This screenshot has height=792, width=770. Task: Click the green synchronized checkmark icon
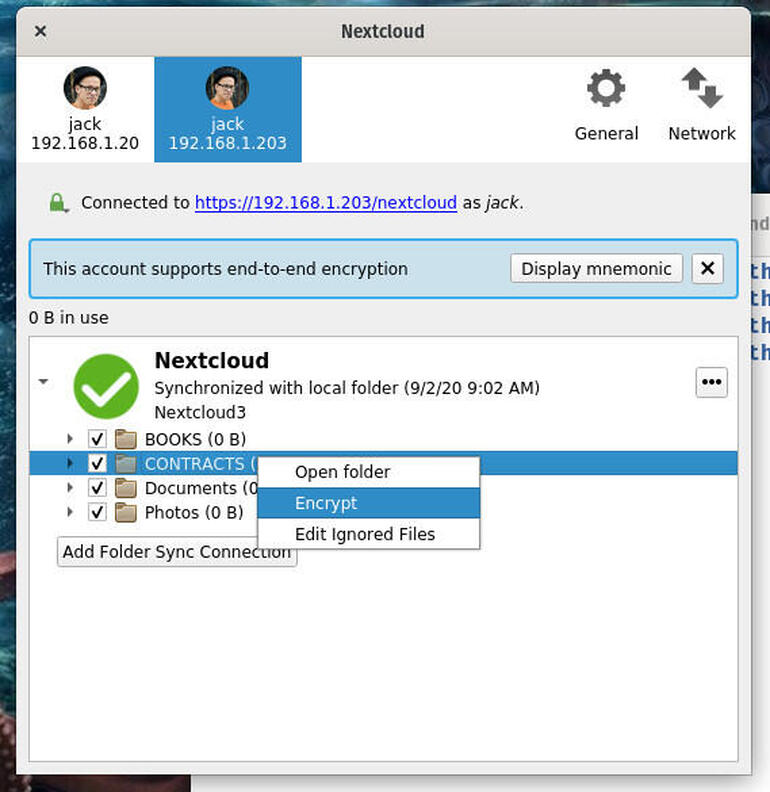pyautogui.click(x=106, y=386)
